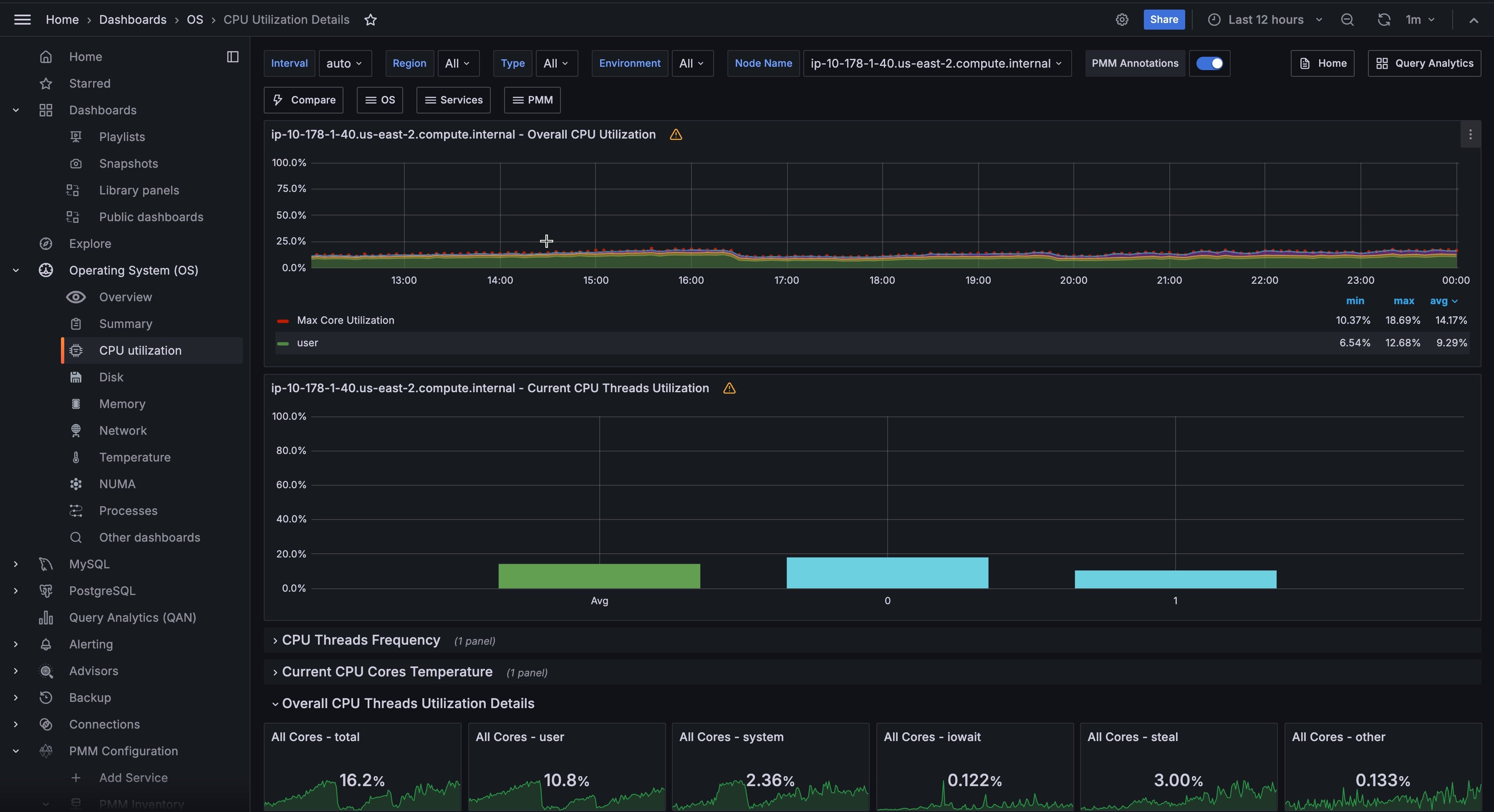The width and height of the screenshot is (1494, 812).
Task: Open the Last 12 hours time picker
Action: [x=1265, y=20]
